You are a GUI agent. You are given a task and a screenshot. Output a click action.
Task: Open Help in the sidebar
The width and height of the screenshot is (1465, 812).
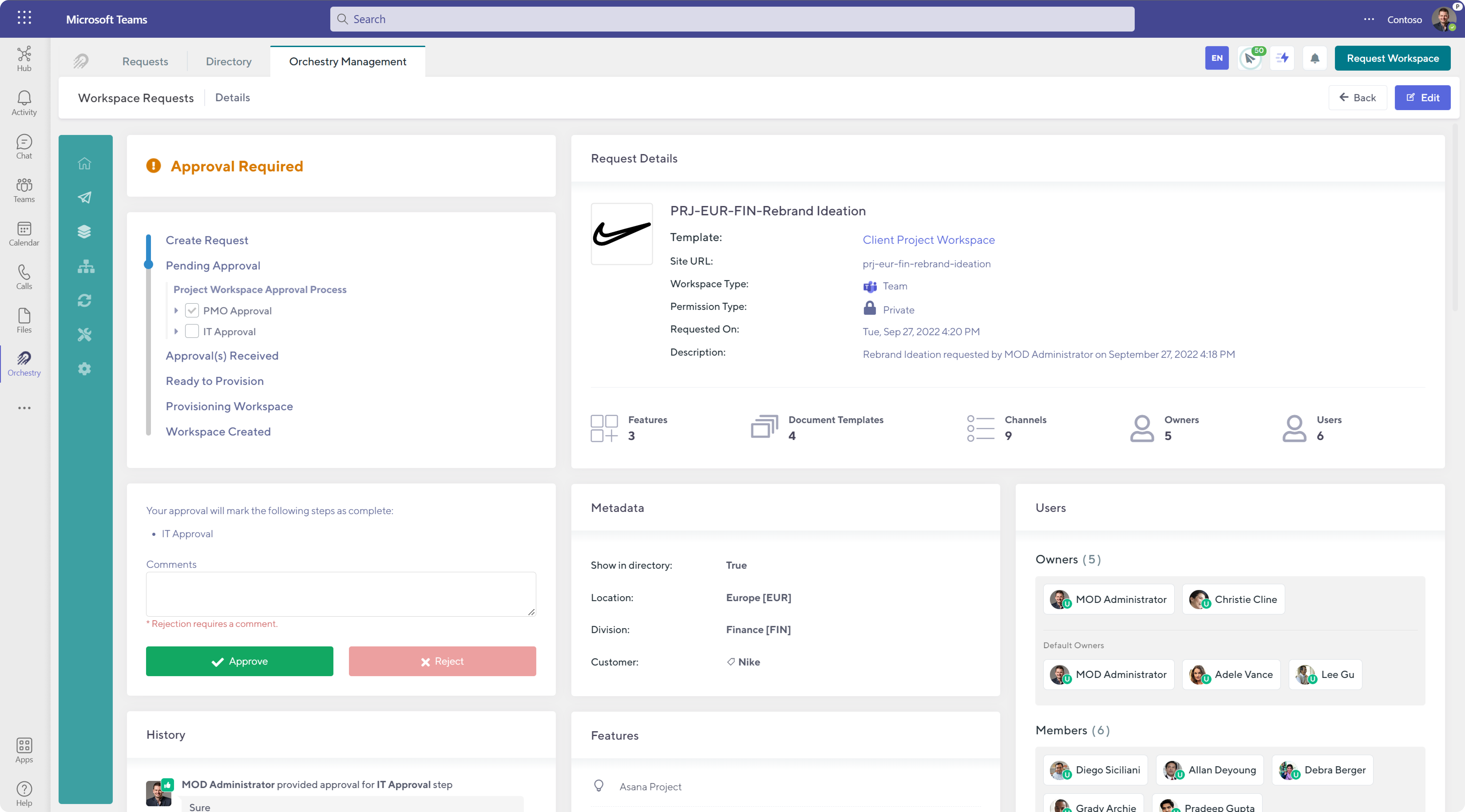[24, 794]
